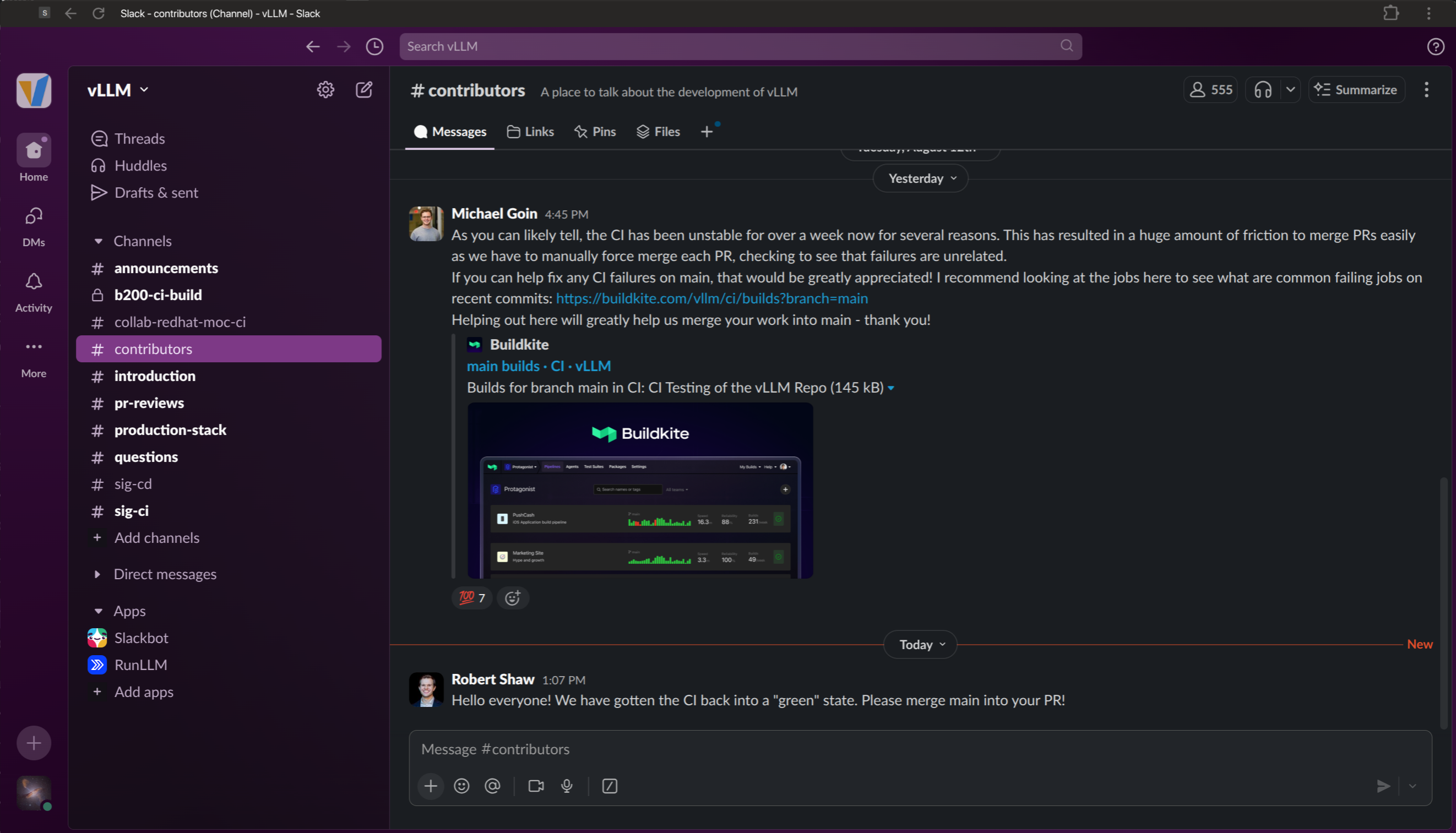Compose a new message with the pencil icon

(x=364, y=90)
